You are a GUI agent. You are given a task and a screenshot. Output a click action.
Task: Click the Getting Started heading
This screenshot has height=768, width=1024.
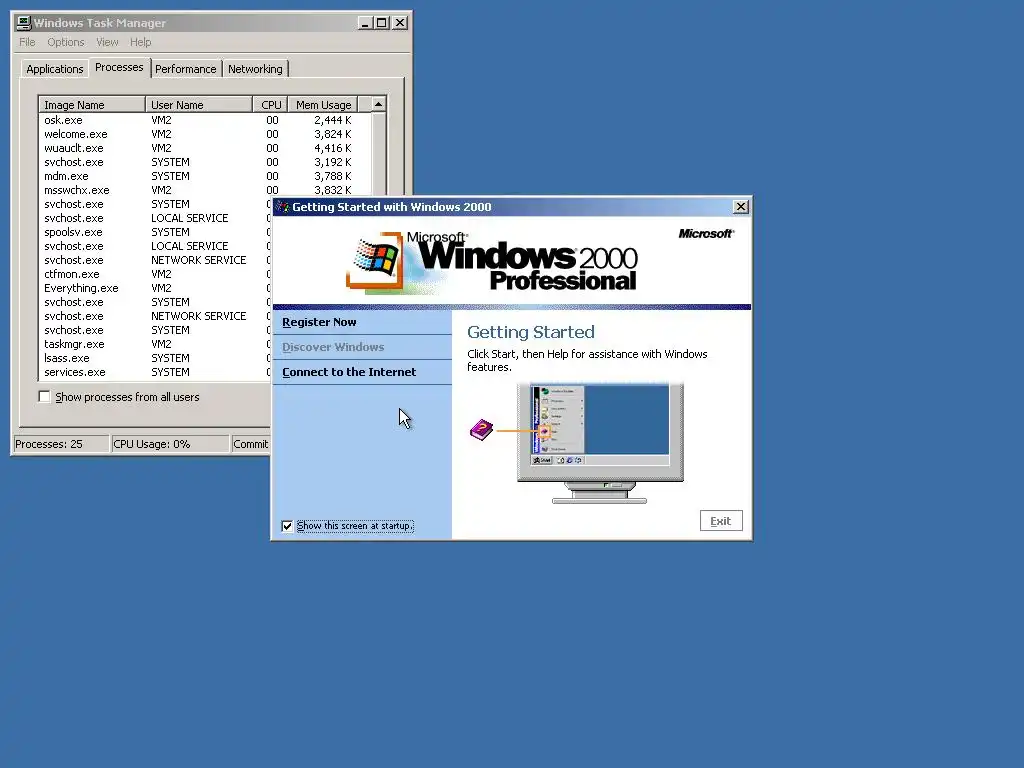tap(531, 332)
